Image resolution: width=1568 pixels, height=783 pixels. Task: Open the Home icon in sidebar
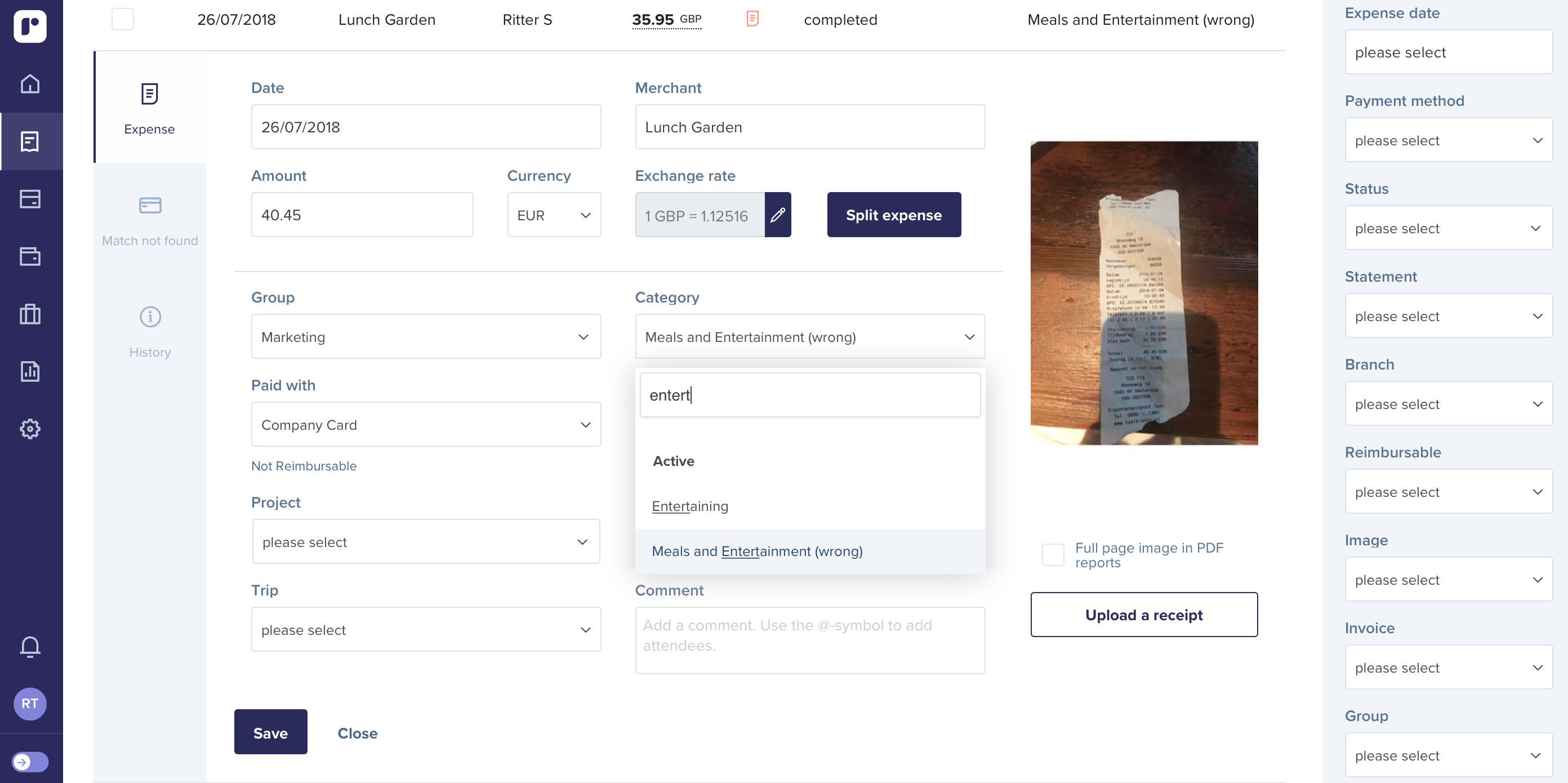point(30,83)
